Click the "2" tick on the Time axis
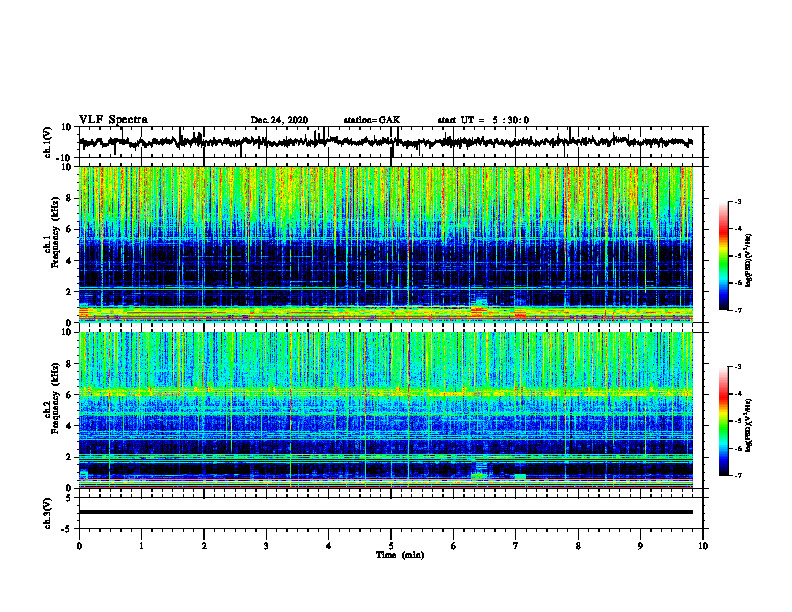 [x=204, y=546]
